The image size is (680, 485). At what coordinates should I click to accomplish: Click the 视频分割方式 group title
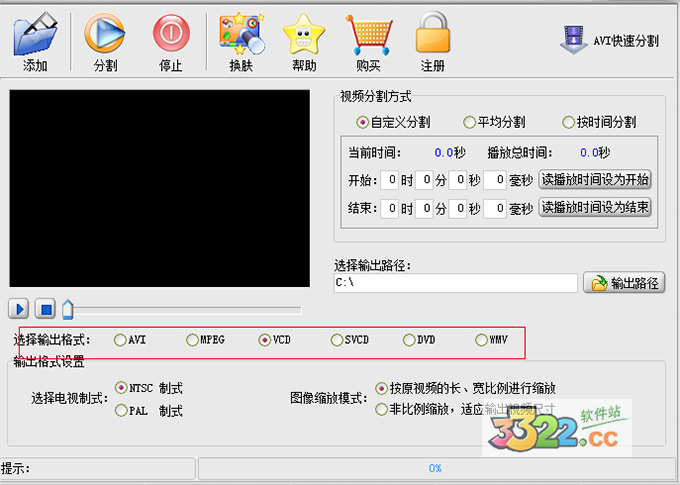375,96
